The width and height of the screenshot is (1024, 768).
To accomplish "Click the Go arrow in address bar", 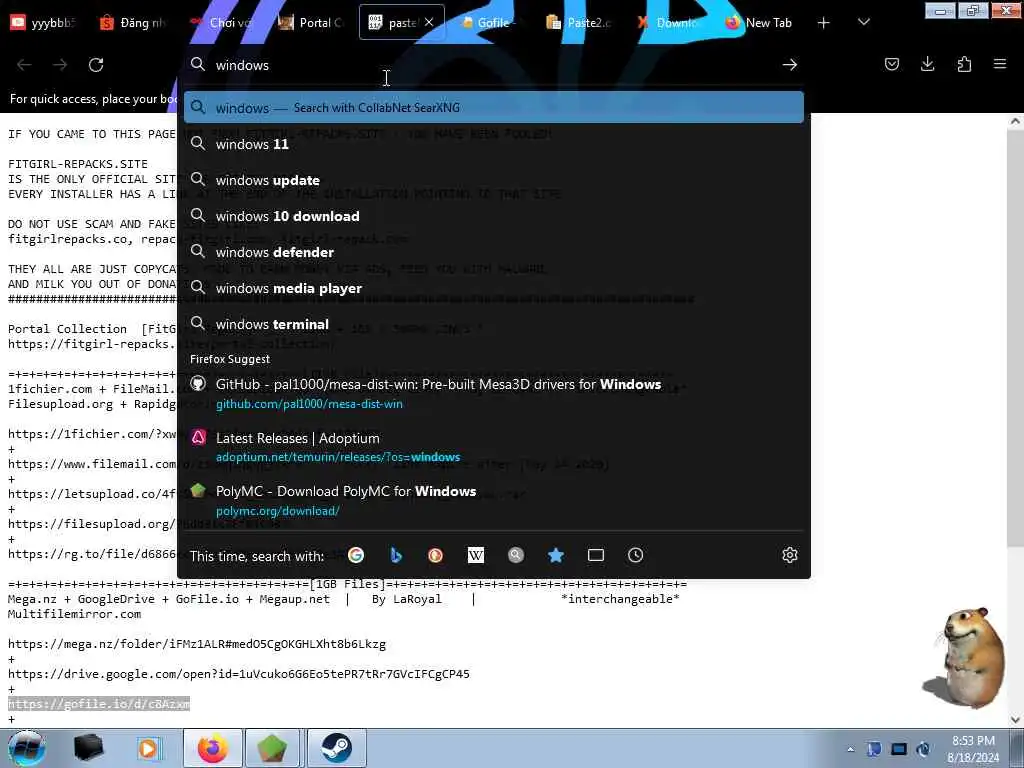I will (790, 65).
